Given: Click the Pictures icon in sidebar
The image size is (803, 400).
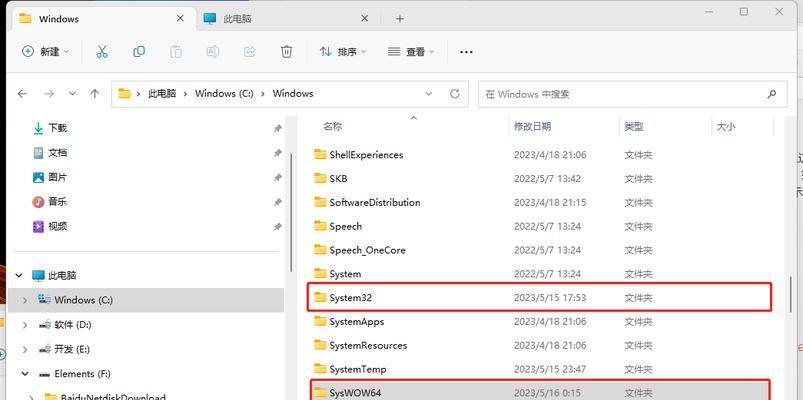Looking at the screenshot, I should tap(38, 177).
